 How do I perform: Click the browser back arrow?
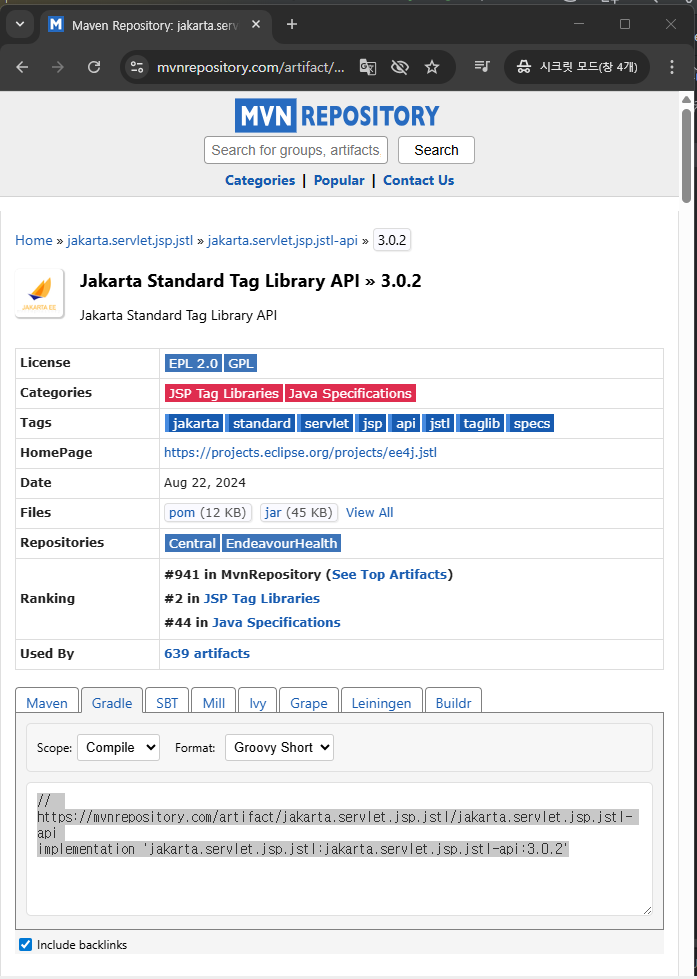[x=22, y=67]
